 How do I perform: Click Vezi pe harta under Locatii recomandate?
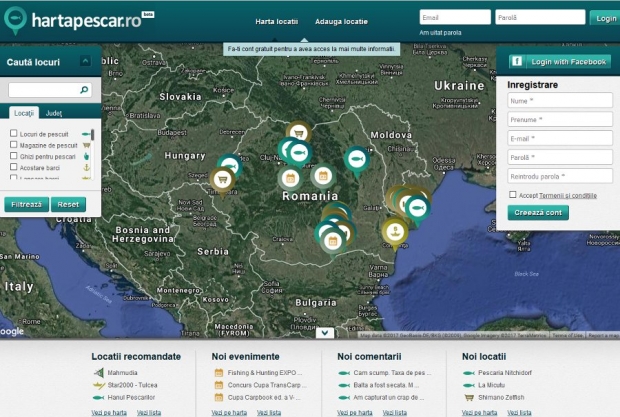point(109,412)
